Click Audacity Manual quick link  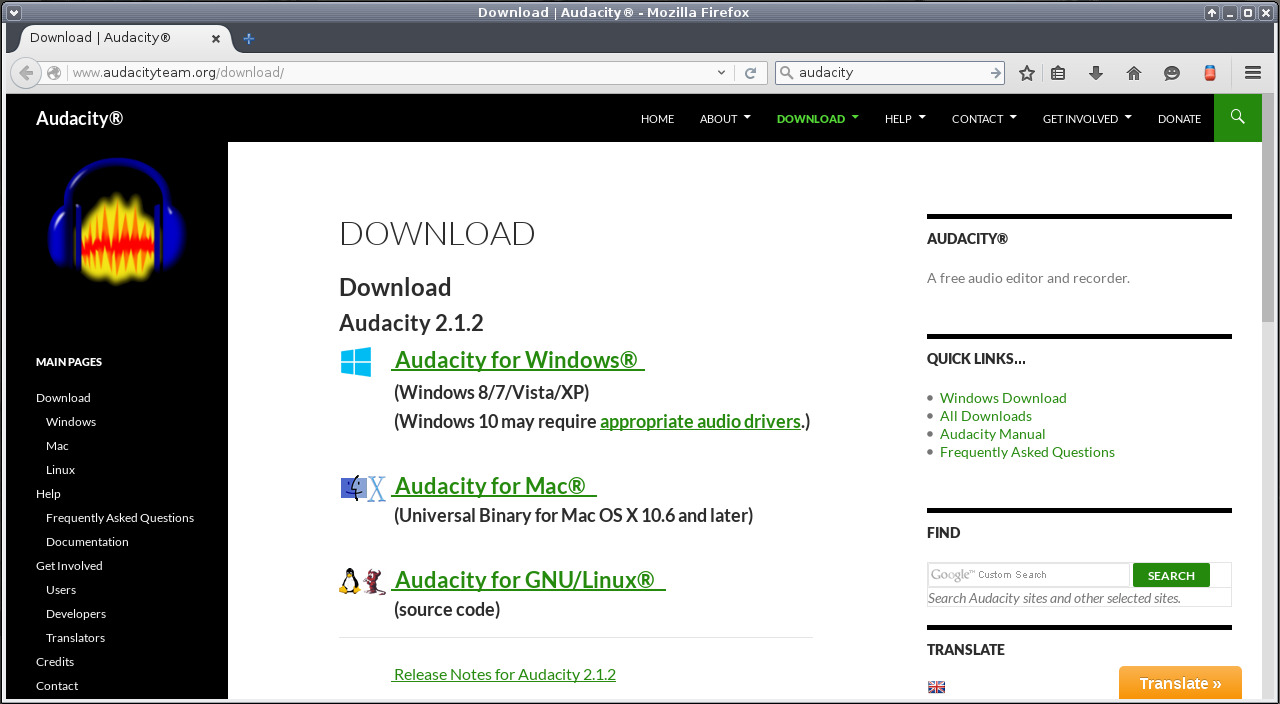pos(993,434)
